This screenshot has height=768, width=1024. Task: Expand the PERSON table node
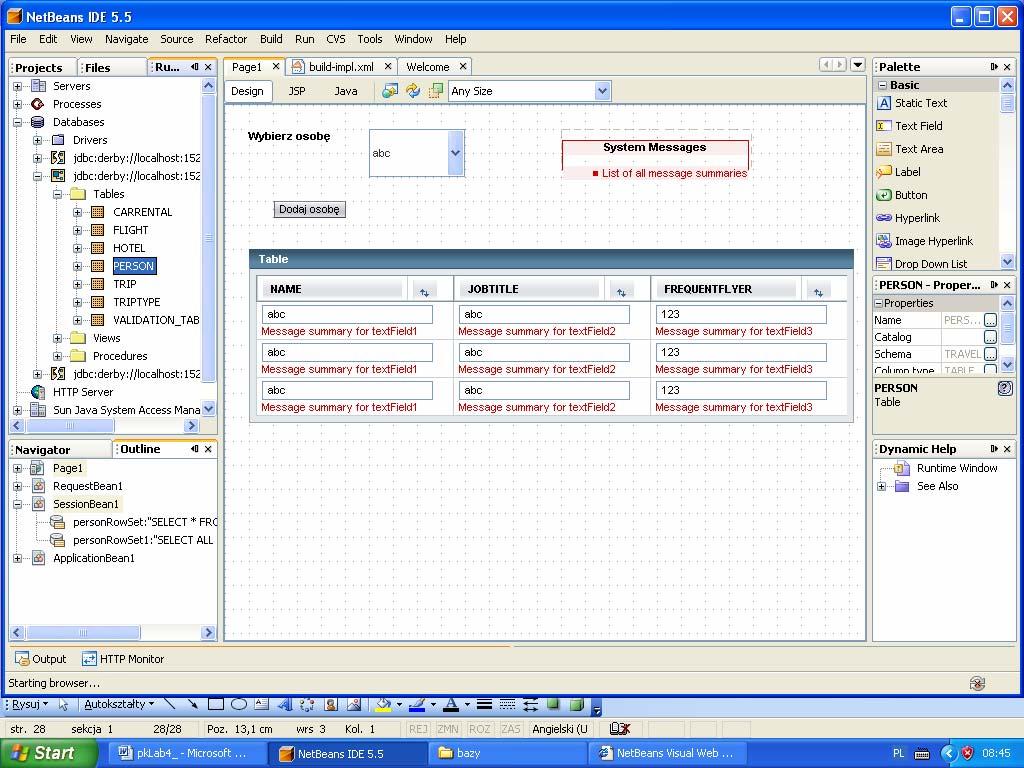(x=77, y=266)
